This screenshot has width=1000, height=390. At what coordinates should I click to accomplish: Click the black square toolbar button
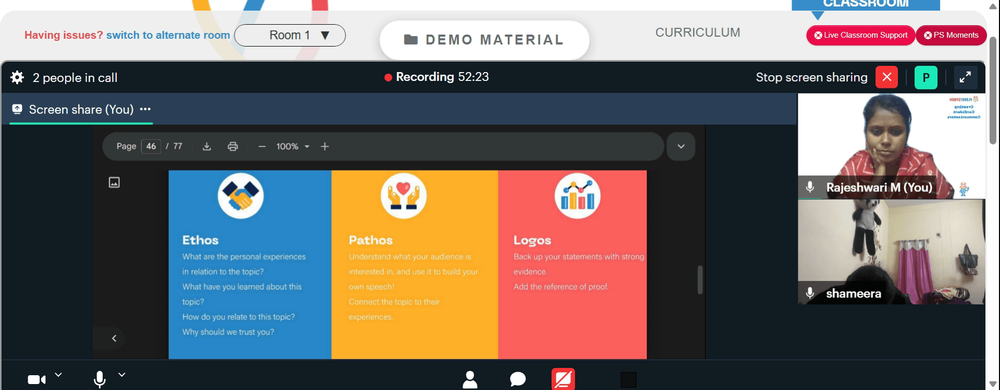click(628, 380)
